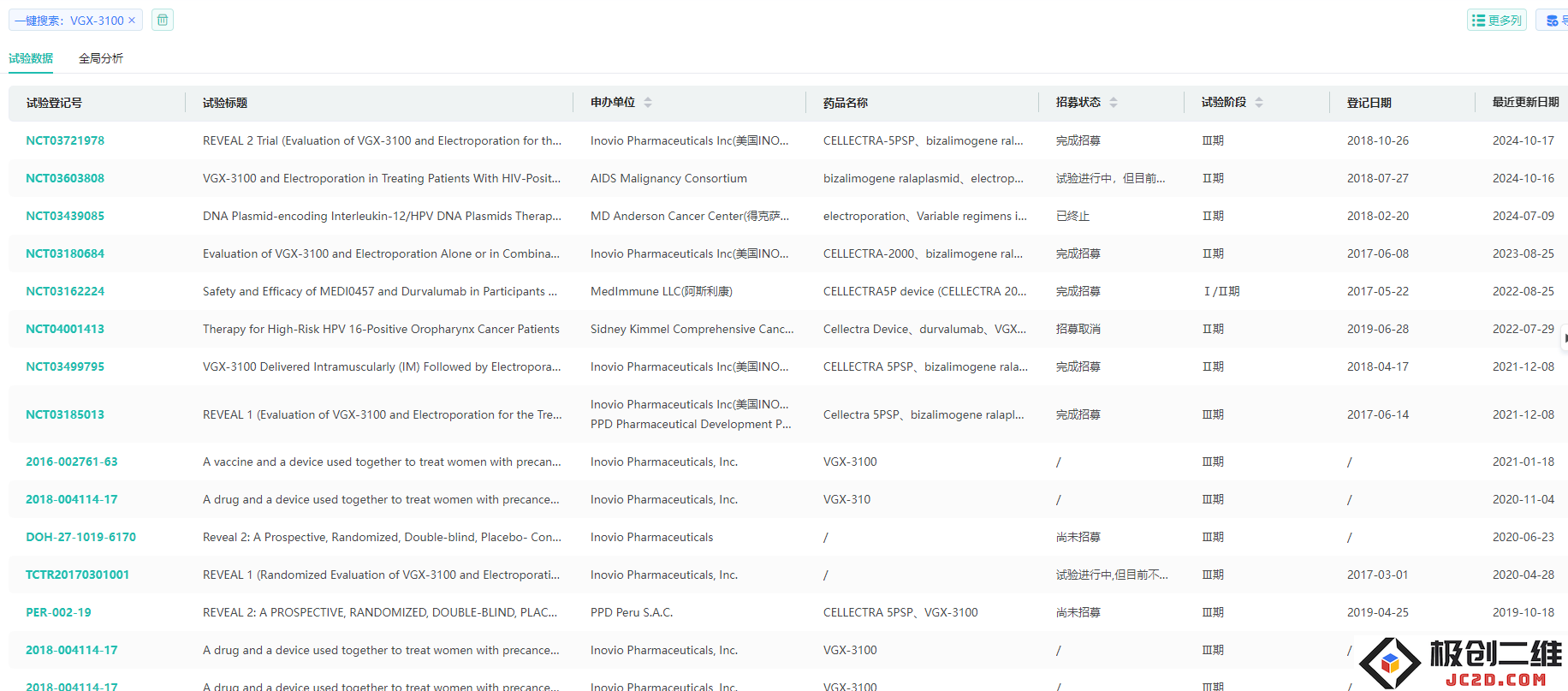
Task: Open trial 2016-002761-63
Action: [x=72, y=462]
